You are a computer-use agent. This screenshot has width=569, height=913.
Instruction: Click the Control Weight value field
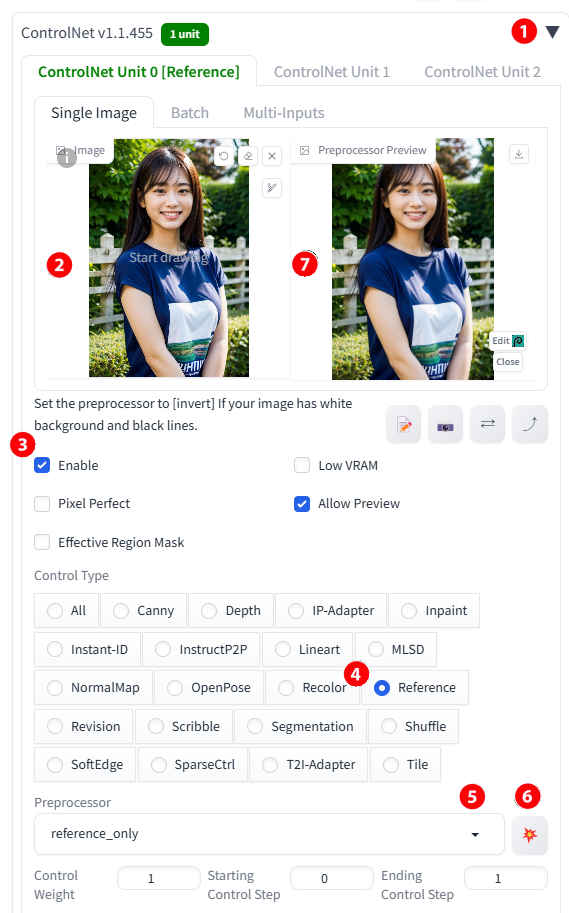[158, 878]
